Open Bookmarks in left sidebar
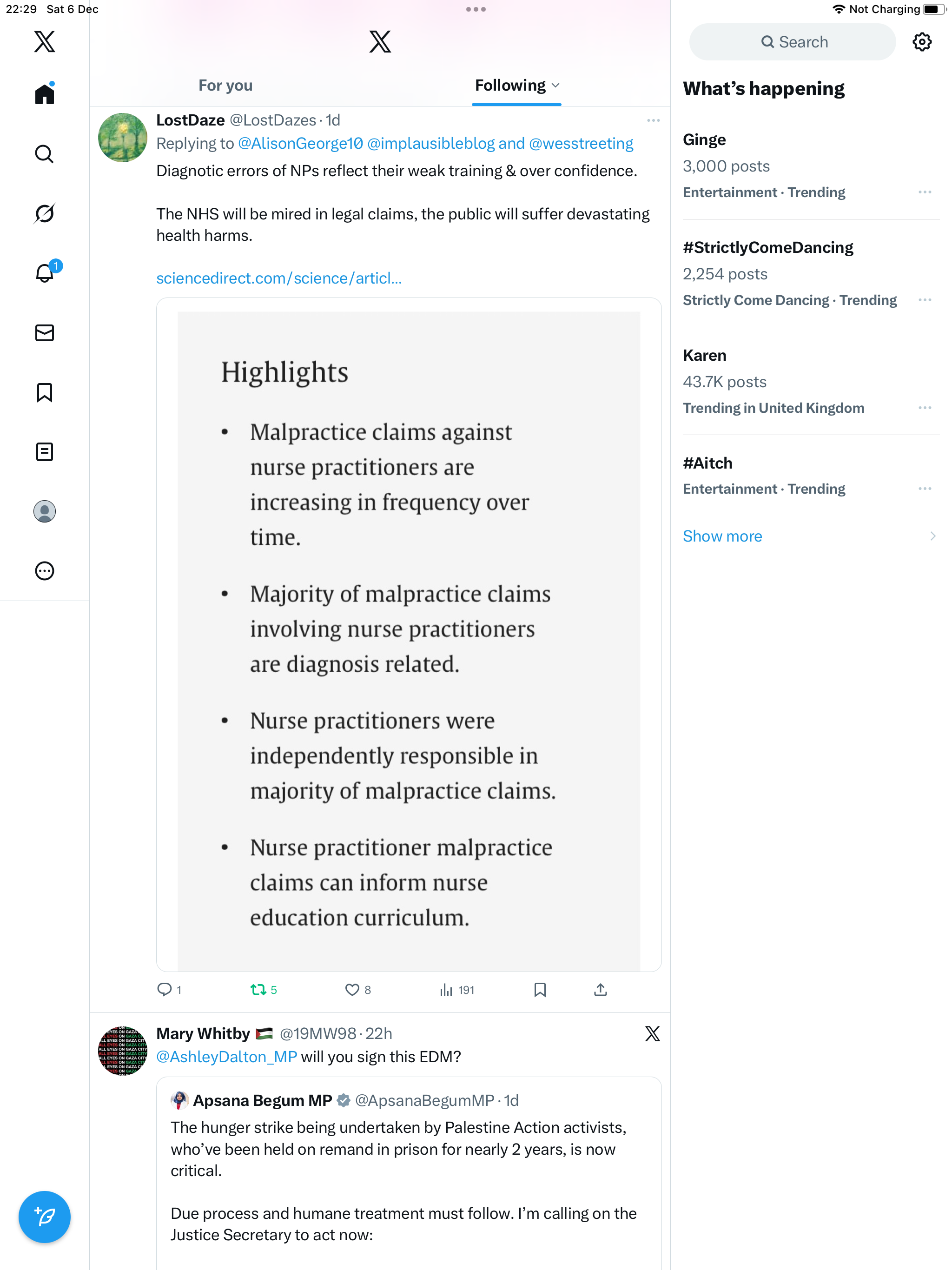This screenshot has width=952, height=1270. tap(44, 393)
